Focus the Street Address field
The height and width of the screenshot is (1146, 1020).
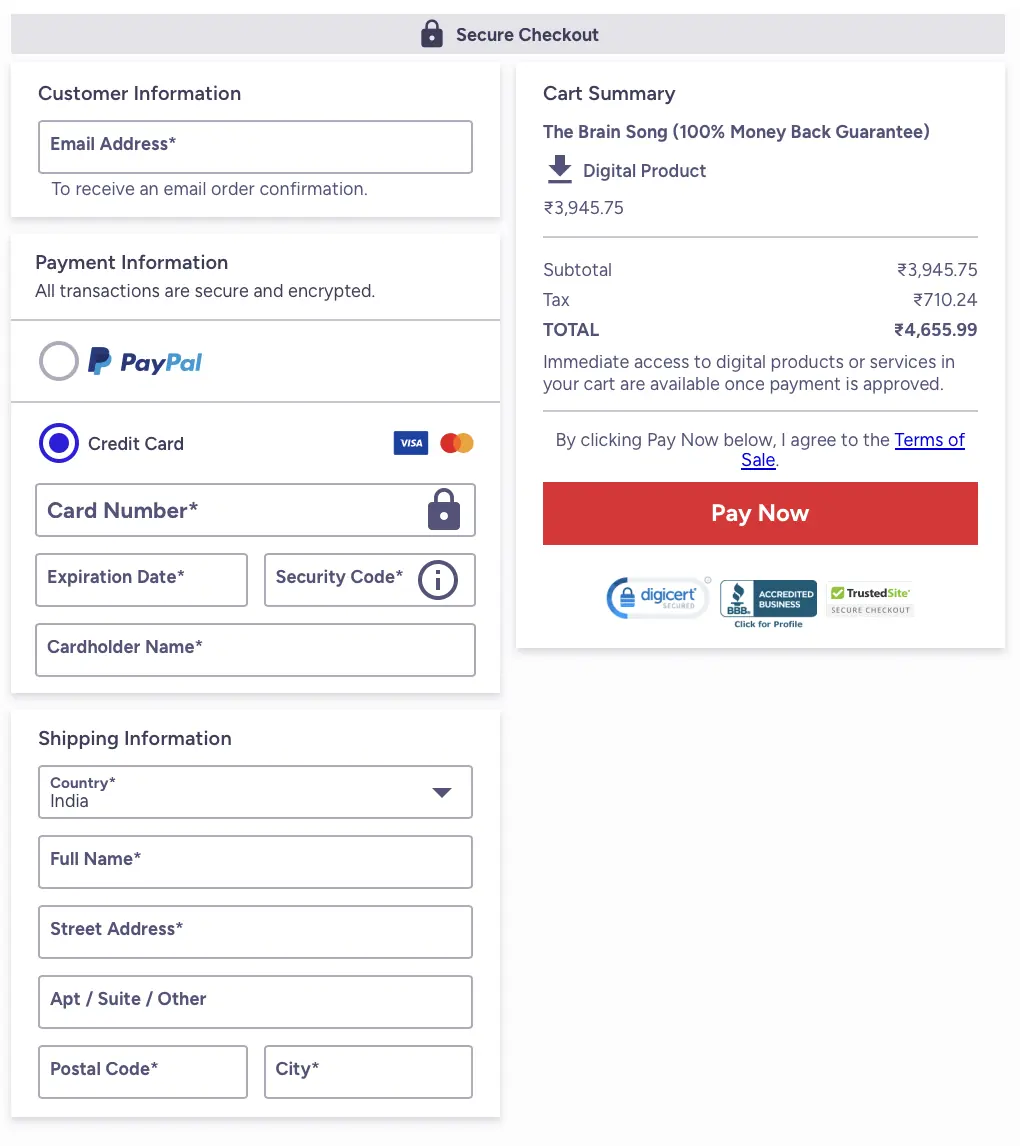coord(255,932)
